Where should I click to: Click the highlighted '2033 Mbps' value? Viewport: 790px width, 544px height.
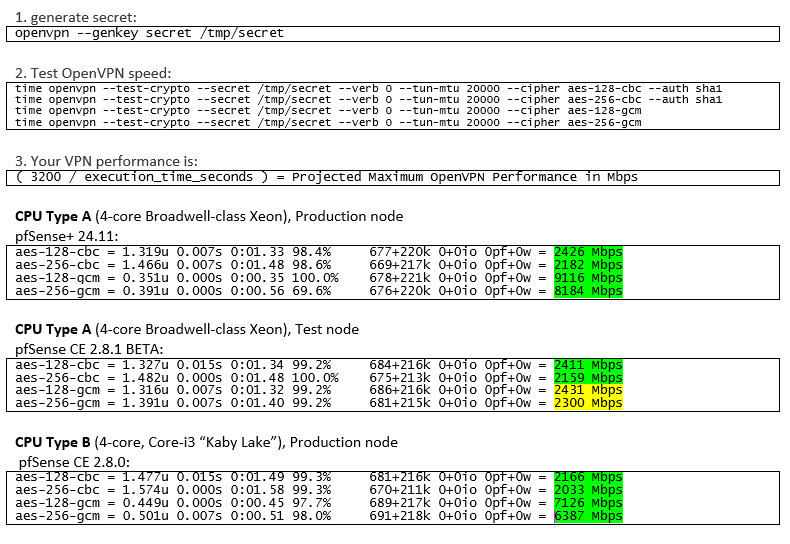point(588,490)
